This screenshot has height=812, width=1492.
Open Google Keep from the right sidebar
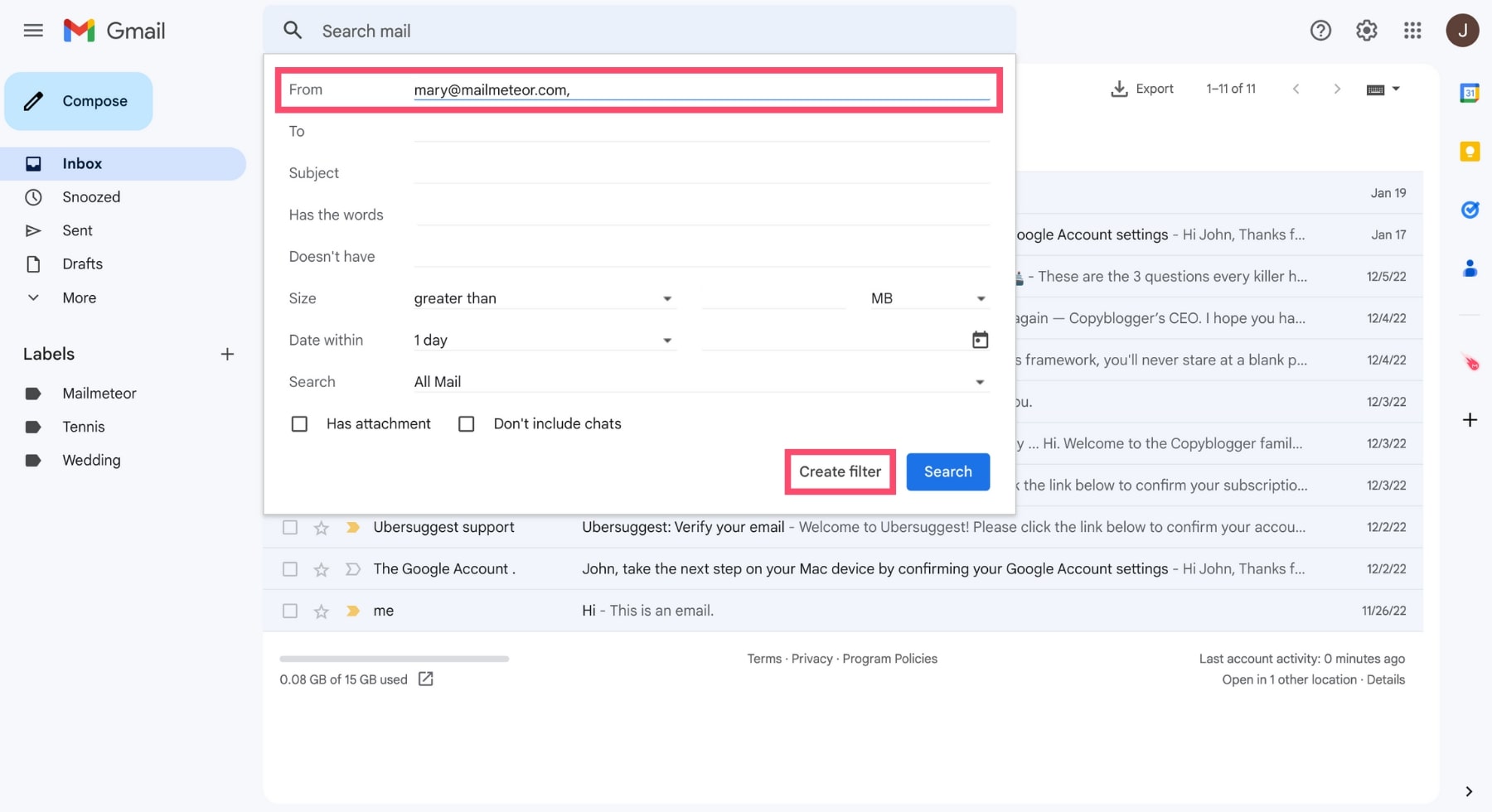1470,151
